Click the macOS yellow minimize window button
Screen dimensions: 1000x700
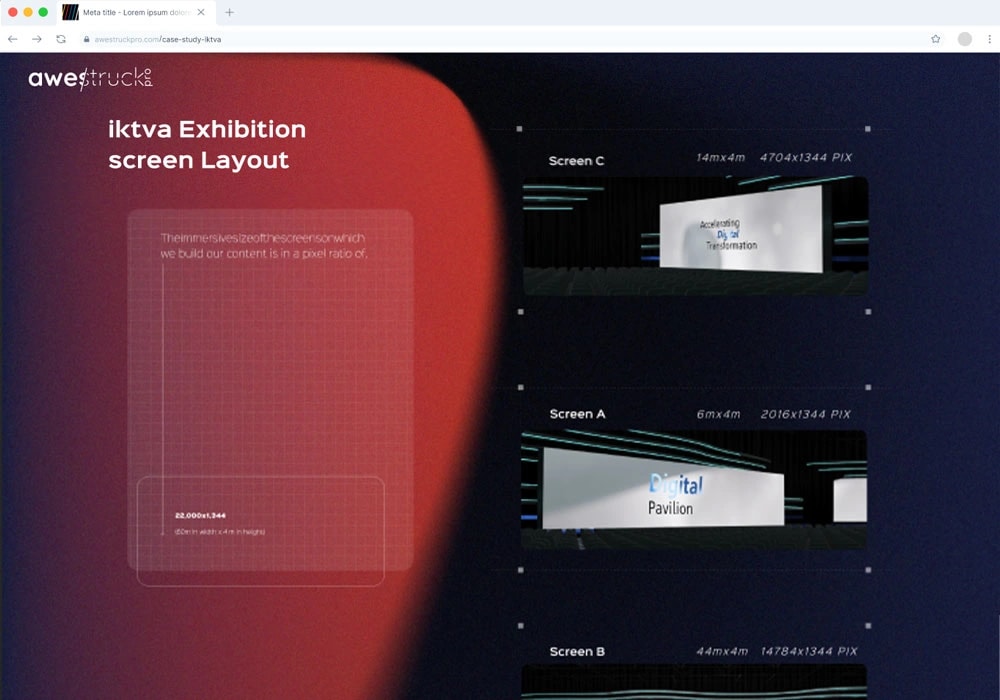tap(27, 12)
